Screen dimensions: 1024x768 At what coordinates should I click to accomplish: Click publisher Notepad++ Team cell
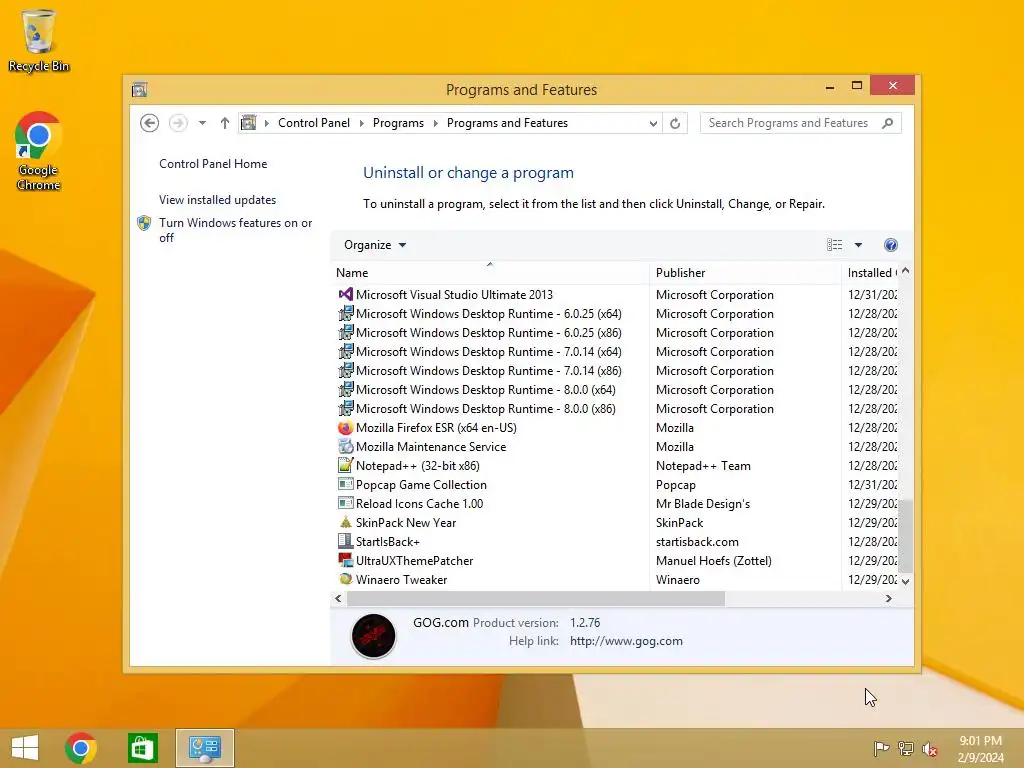pos(703,466)
